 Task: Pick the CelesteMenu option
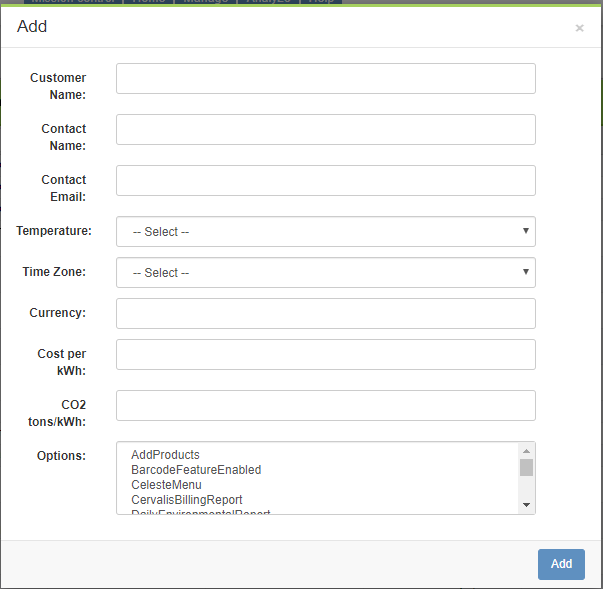tap(166, 485)
